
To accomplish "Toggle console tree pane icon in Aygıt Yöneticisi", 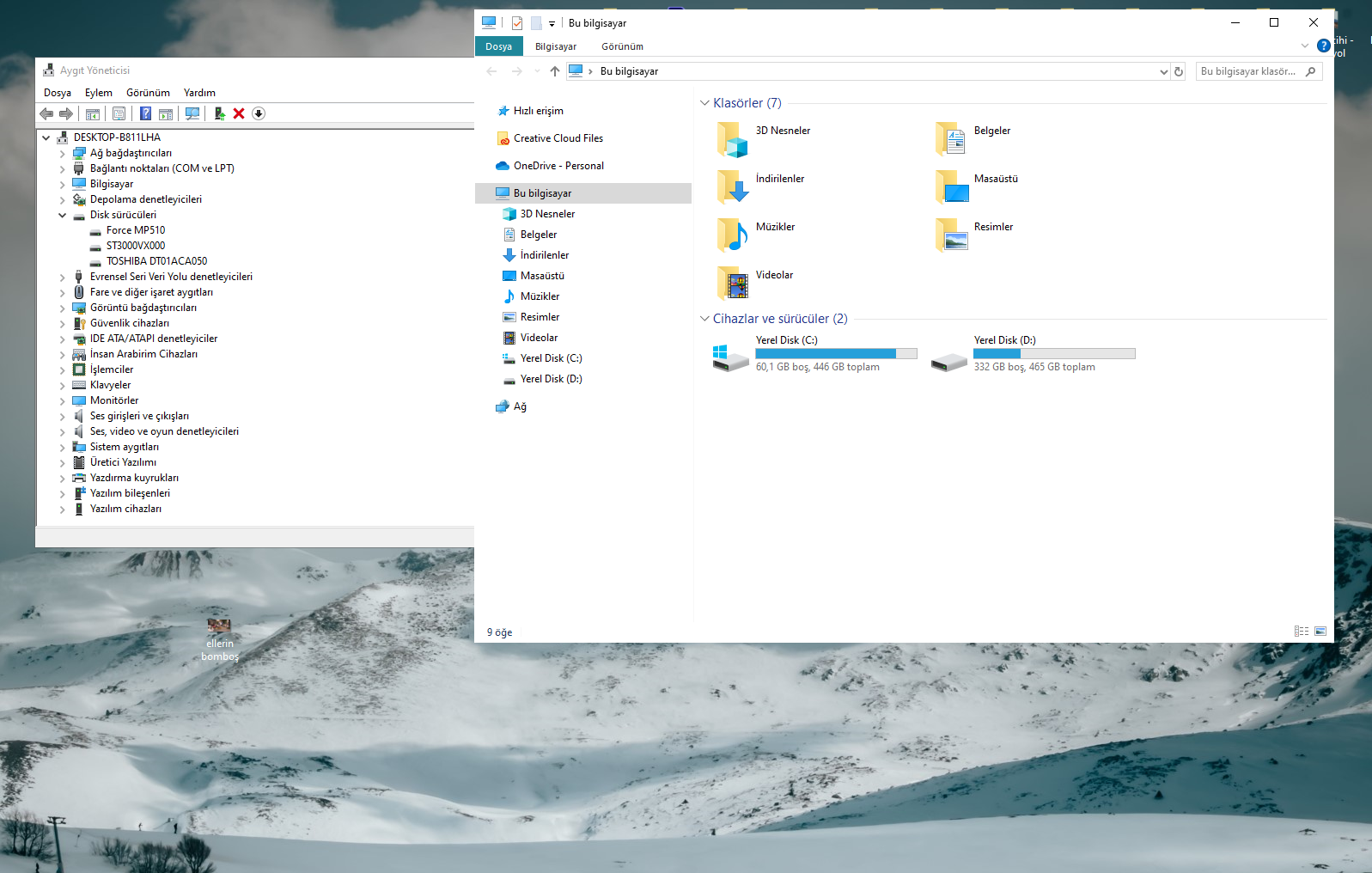I will point(93,113).
